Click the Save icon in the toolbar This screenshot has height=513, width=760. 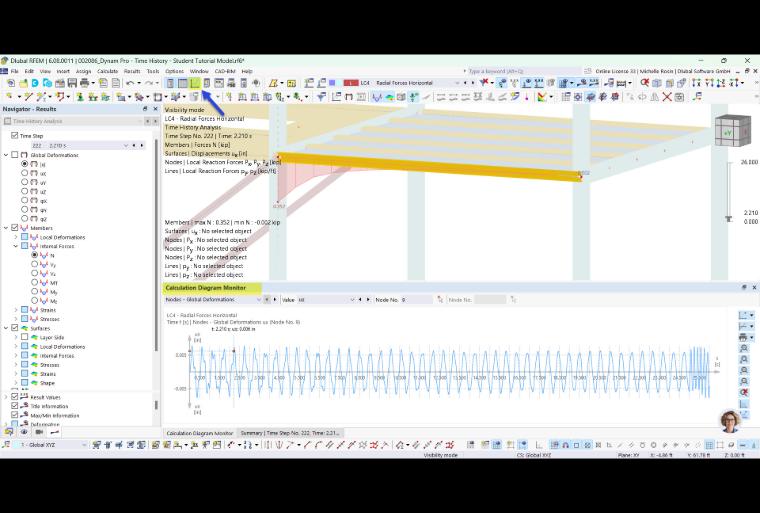pos(72,83)
